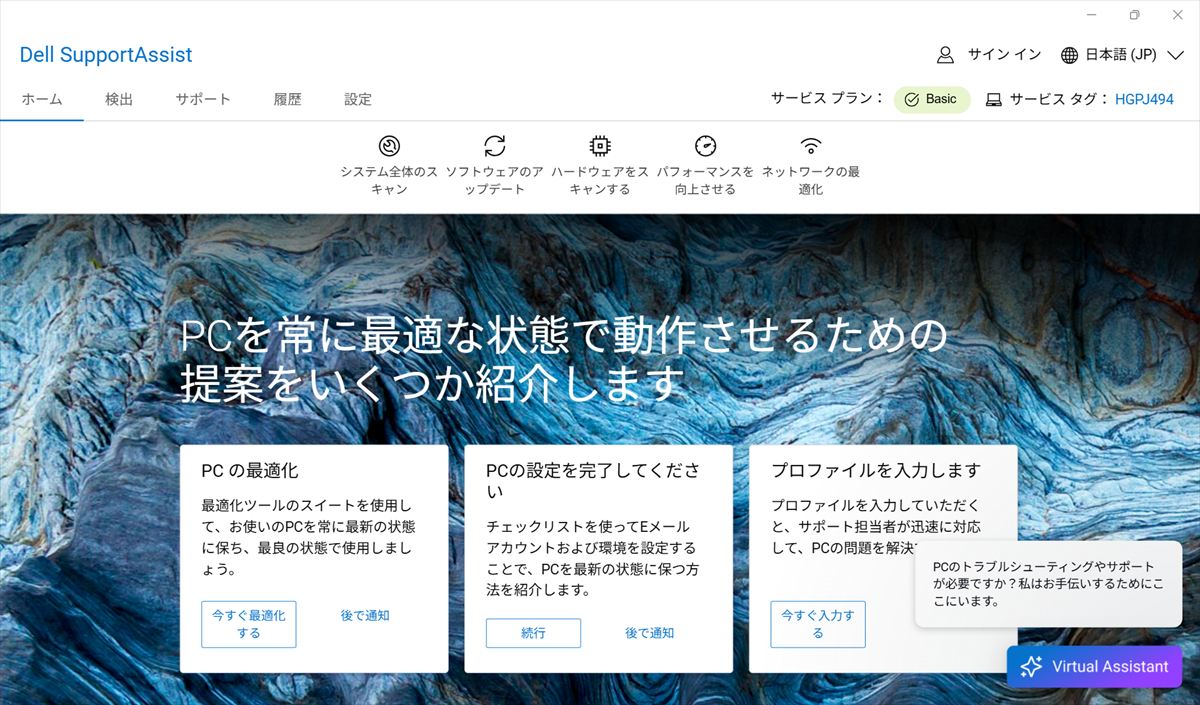
Task: Click the sign-in user icon
Action: 945,55
